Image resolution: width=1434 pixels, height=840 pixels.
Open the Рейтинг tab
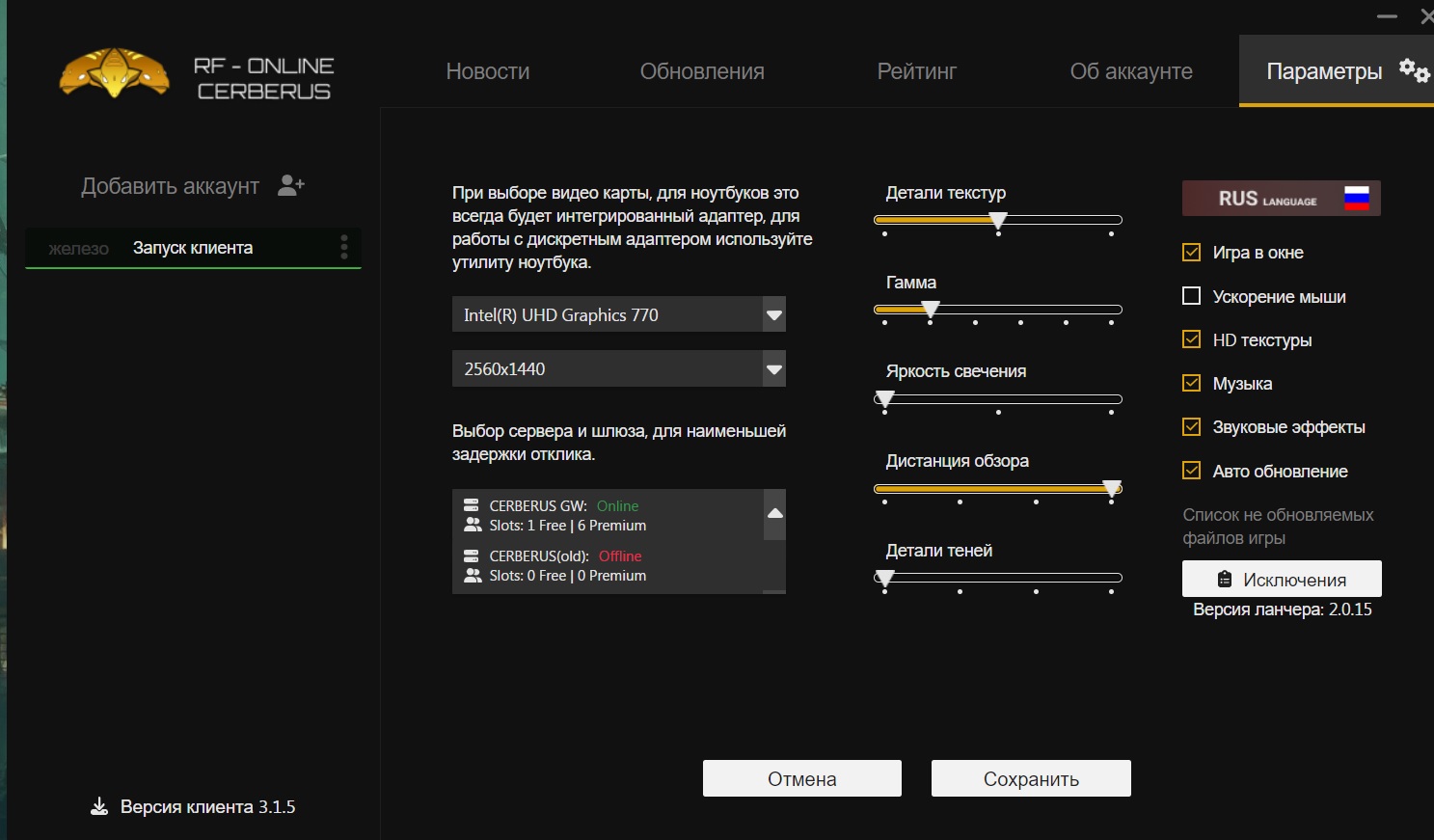(x=916, y=71)
